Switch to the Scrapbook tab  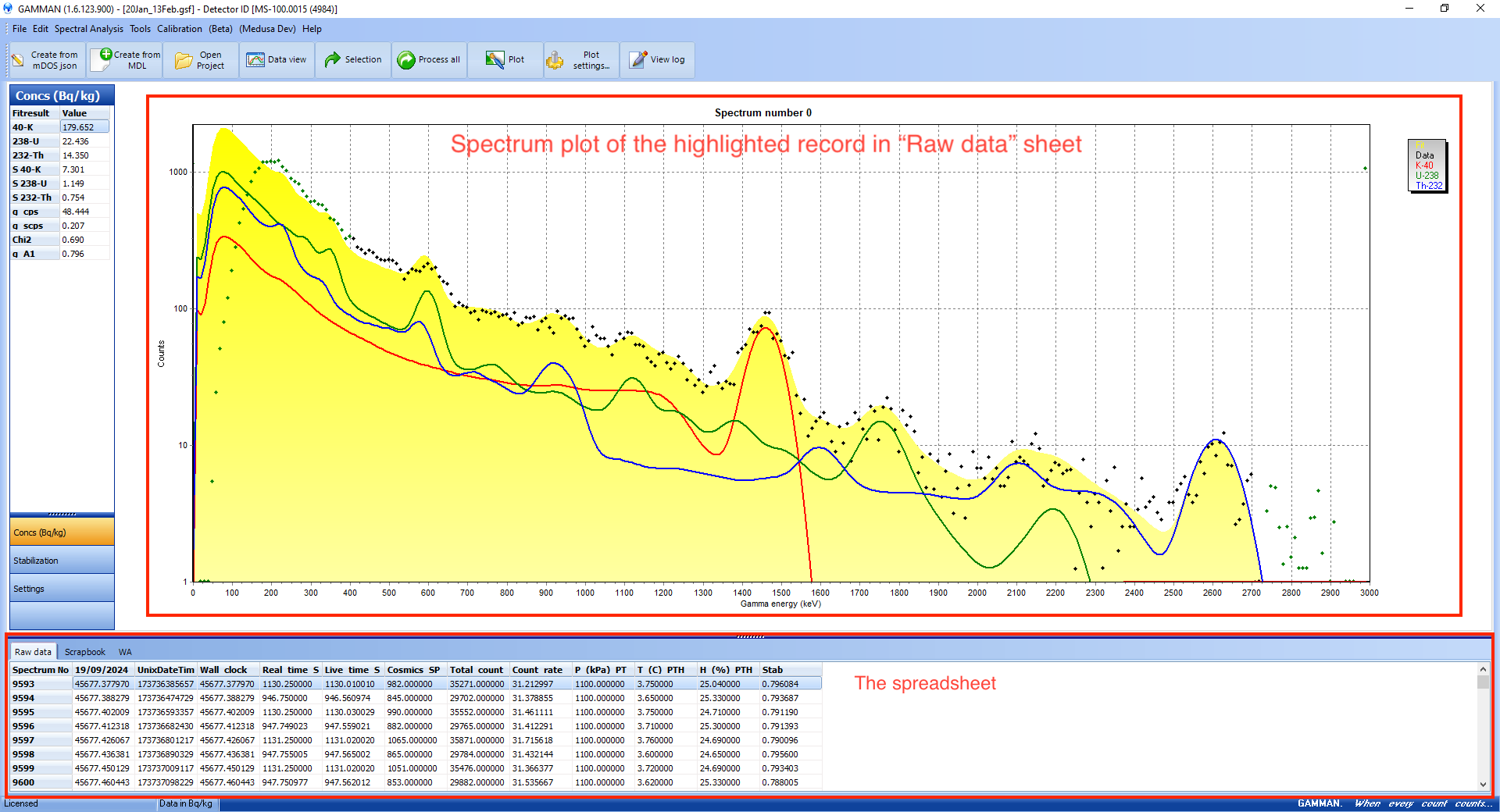pyautogui.click(x=84, y=652)
